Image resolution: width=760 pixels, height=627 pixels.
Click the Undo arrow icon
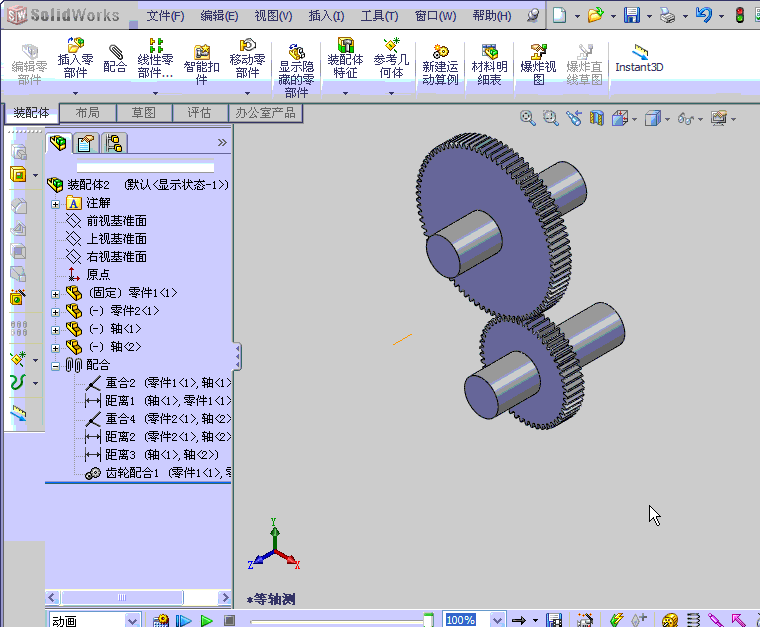[x=704, y=15]
